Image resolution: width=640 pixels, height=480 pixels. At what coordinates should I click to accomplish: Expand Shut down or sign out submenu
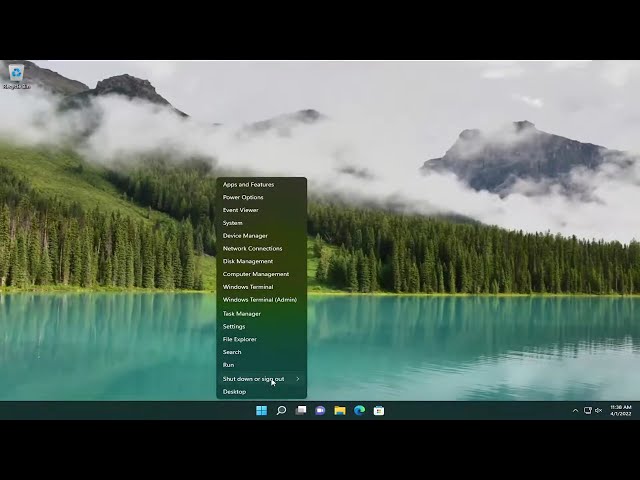click(x=261, y=379)
